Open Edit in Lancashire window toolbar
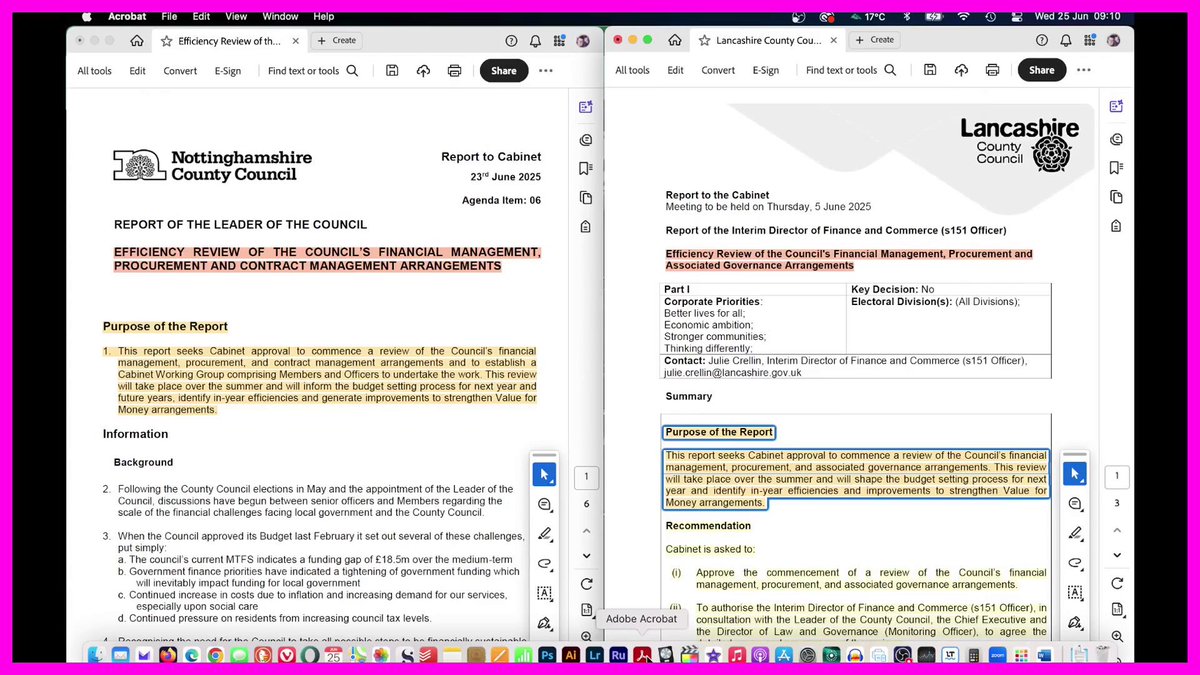This screenshot has width=1200, height=675. coord(676,70)
